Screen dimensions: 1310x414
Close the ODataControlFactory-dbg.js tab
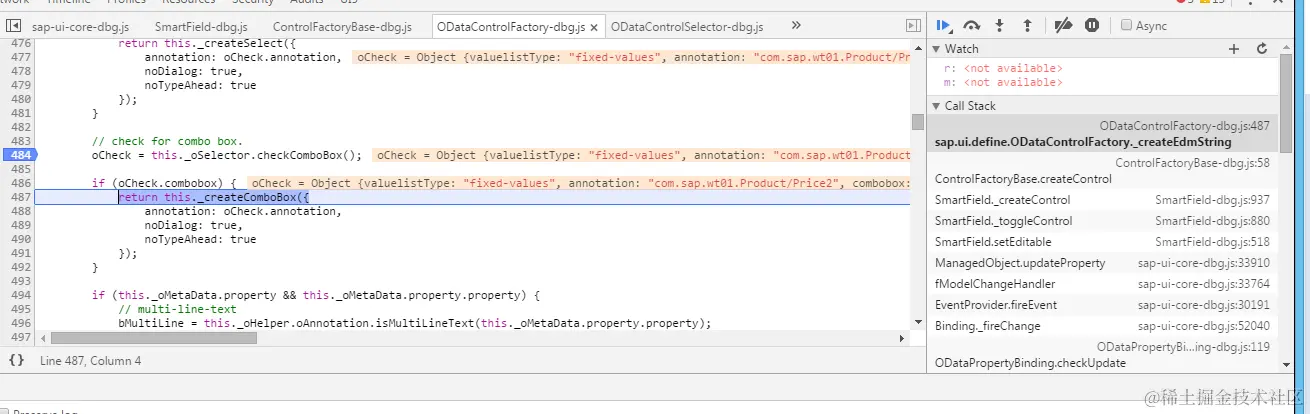tap(593, 26)
